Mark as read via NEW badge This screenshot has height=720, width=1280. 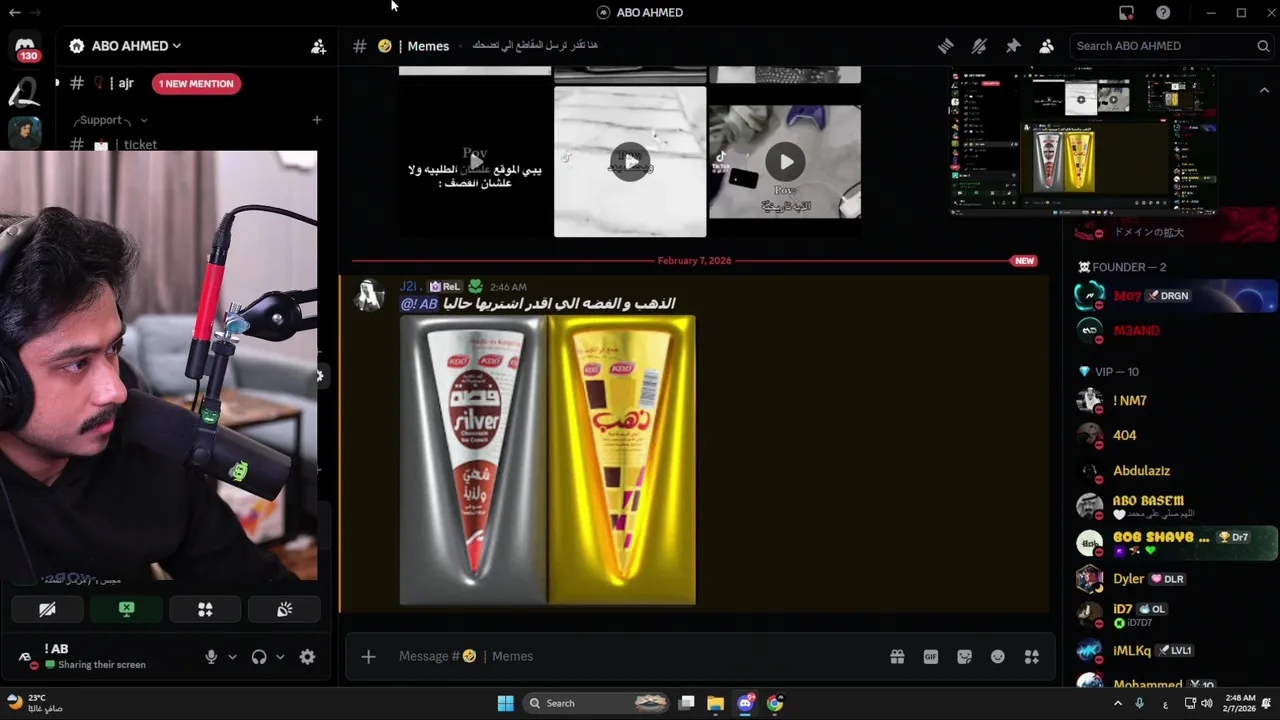pos(1024,261)
